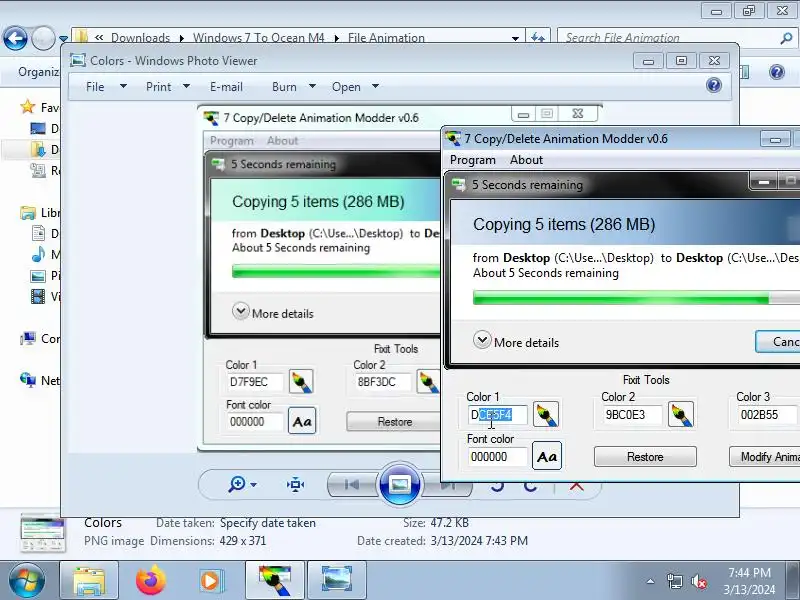800x600 pixels.
Task: Click the Modify Animation button
Action: click(x=764, y=457)
